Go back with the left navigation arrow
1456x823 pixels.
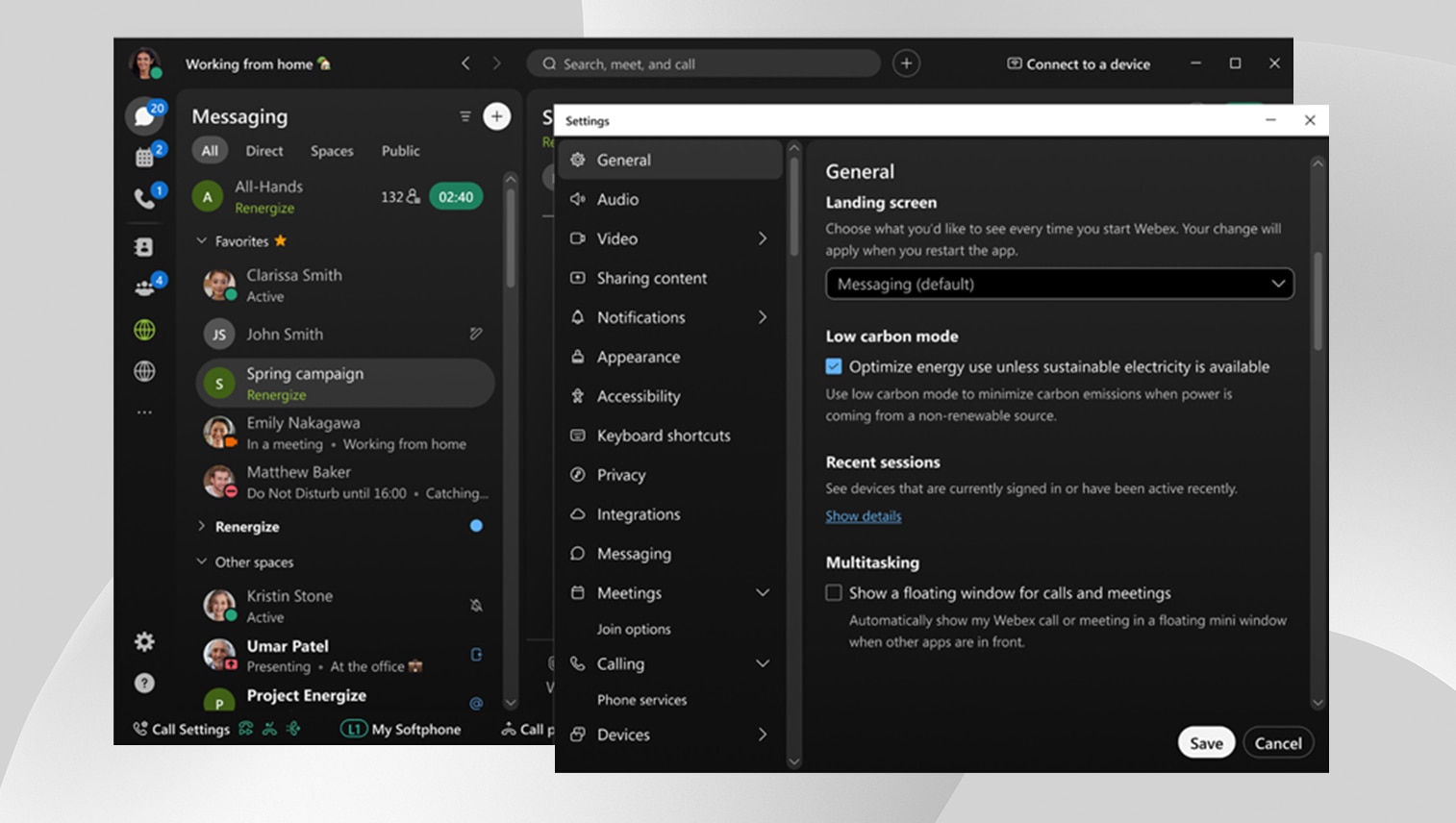(x=465, y=63)
